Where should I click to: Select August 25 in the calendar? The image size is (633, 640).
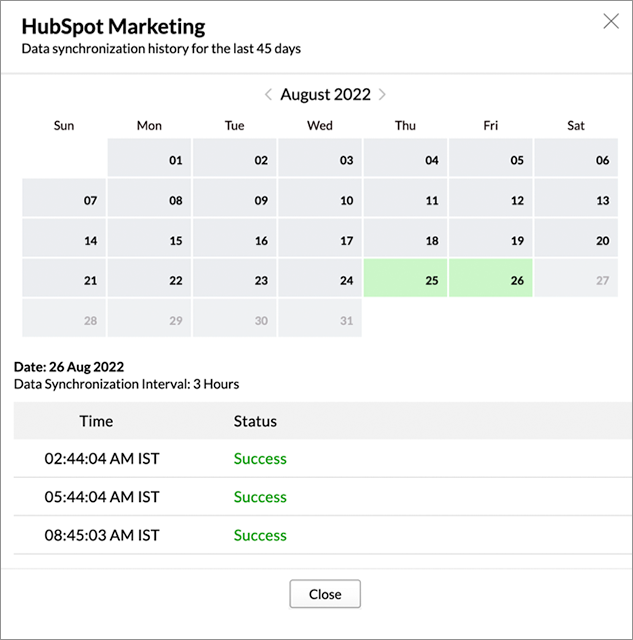tap(405, 278)
